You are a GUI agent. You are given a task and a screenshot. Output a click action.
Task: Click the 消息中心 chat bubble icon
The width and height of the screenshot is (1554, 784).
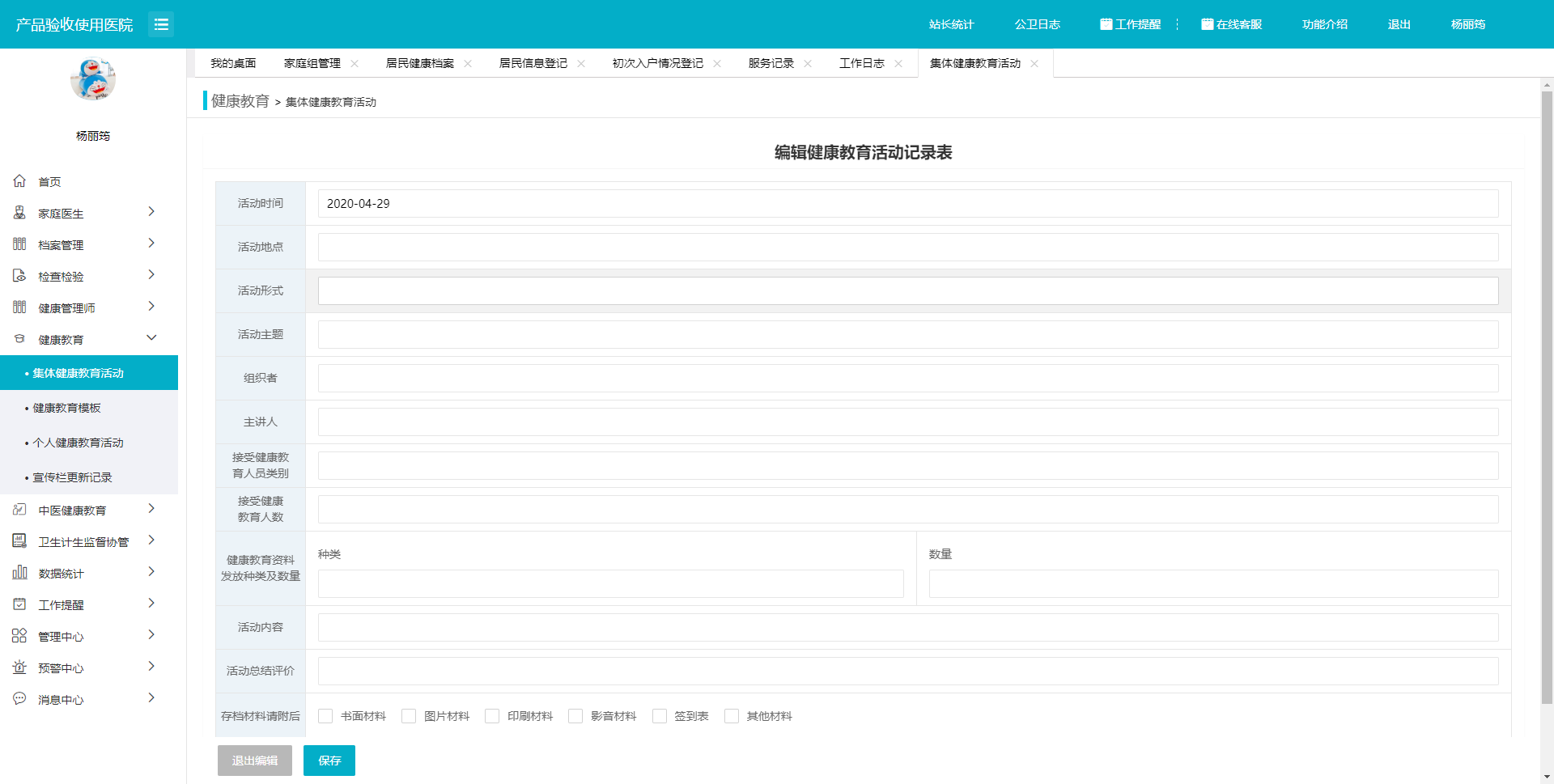coord(19,699)
